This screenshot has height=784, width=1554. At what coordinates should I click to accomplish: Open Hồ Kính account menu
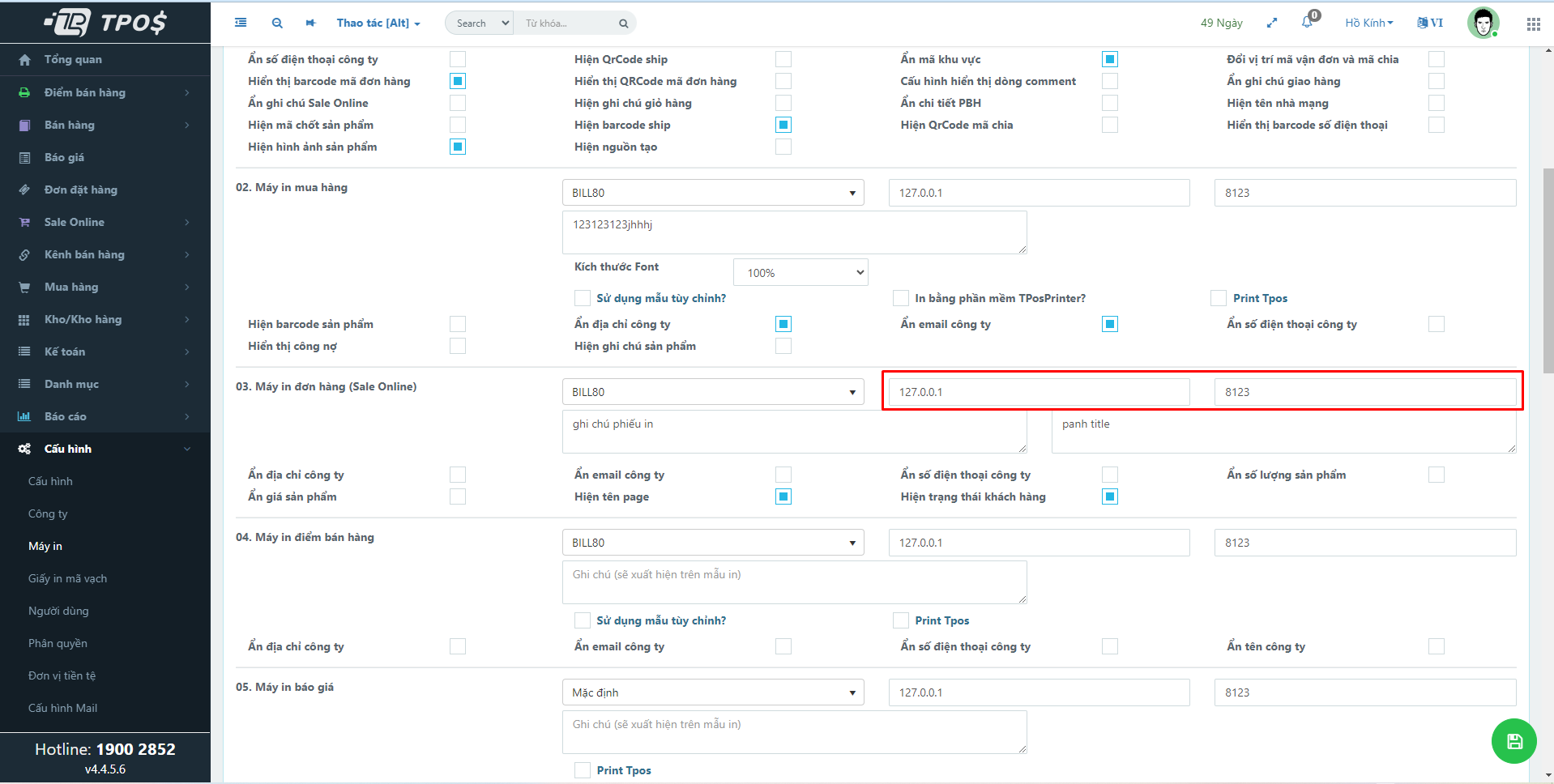pos(1368,23)
